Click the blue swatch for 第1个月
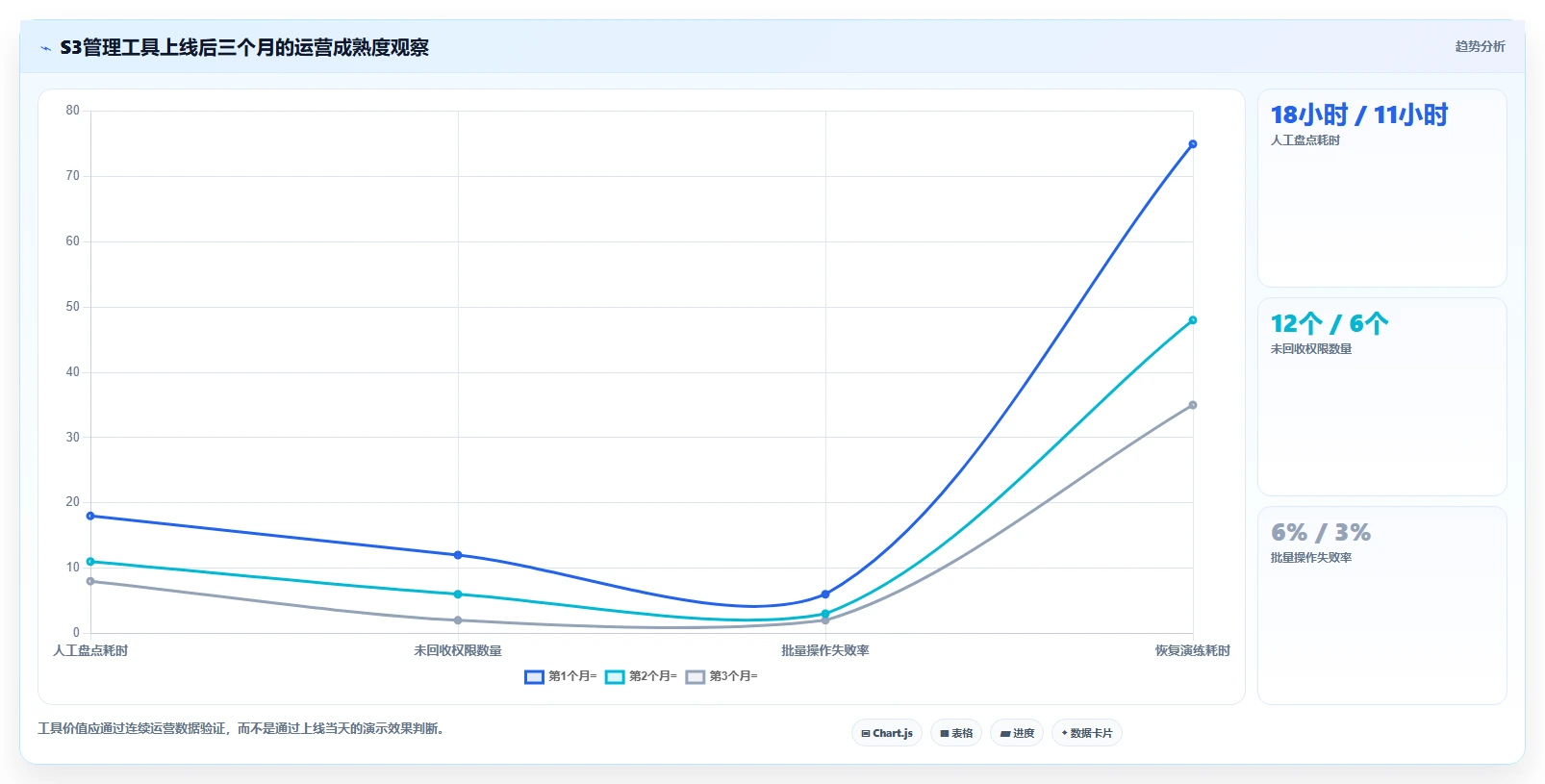Screen dimensions: 1545x784 pyautogui.click(x=535, y=677)
